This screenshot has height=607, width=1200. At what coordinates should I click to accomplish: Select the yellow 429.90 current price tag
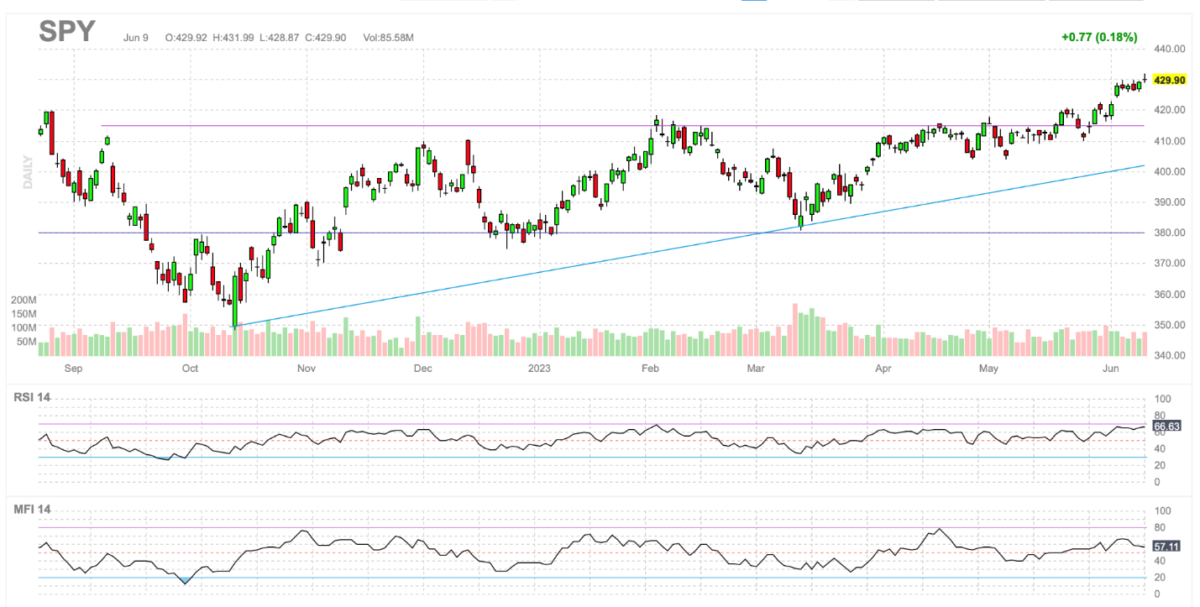point(1169,80)
